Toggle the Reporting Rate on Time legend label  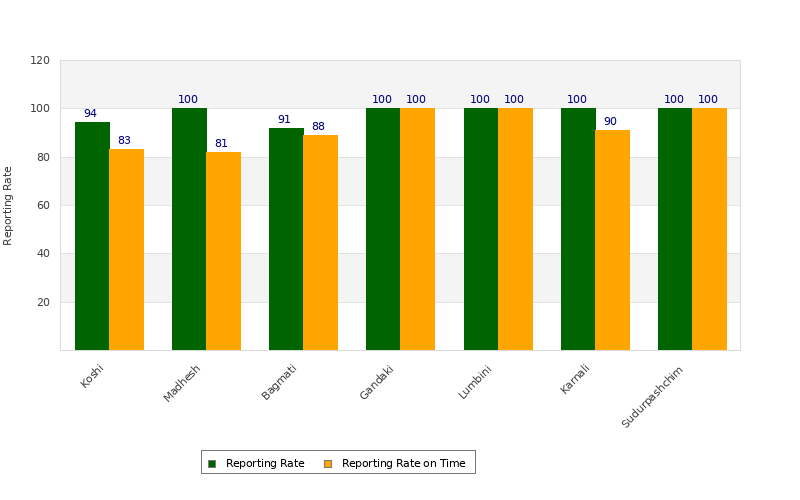(x=404, y=463)
